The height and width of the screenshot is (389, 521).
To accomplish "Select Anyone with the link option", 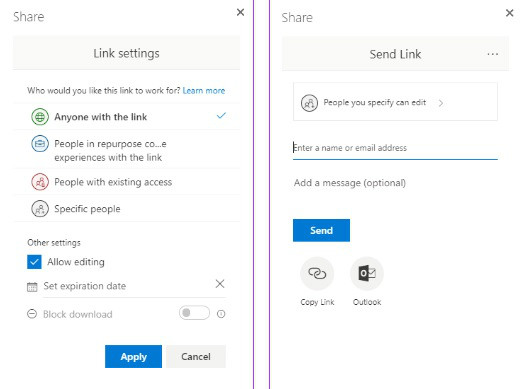I will [x=127, y=117].
